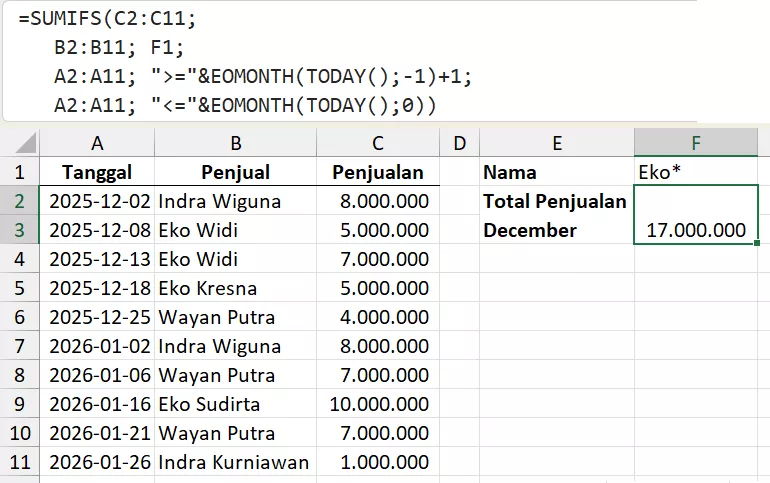
Task: Select date cell 2026-01-16
Action: click(x=97, y=403)
